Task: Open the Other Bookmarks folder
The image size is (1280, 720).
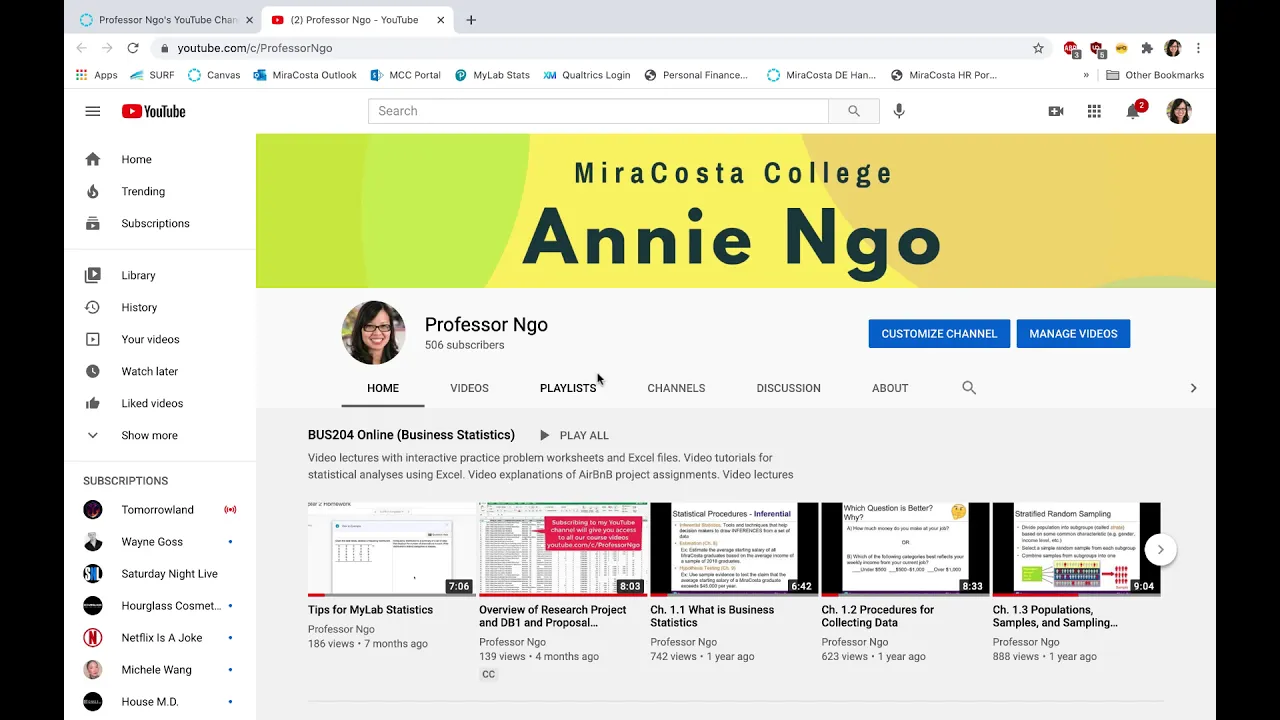Action: point(1155,75)
